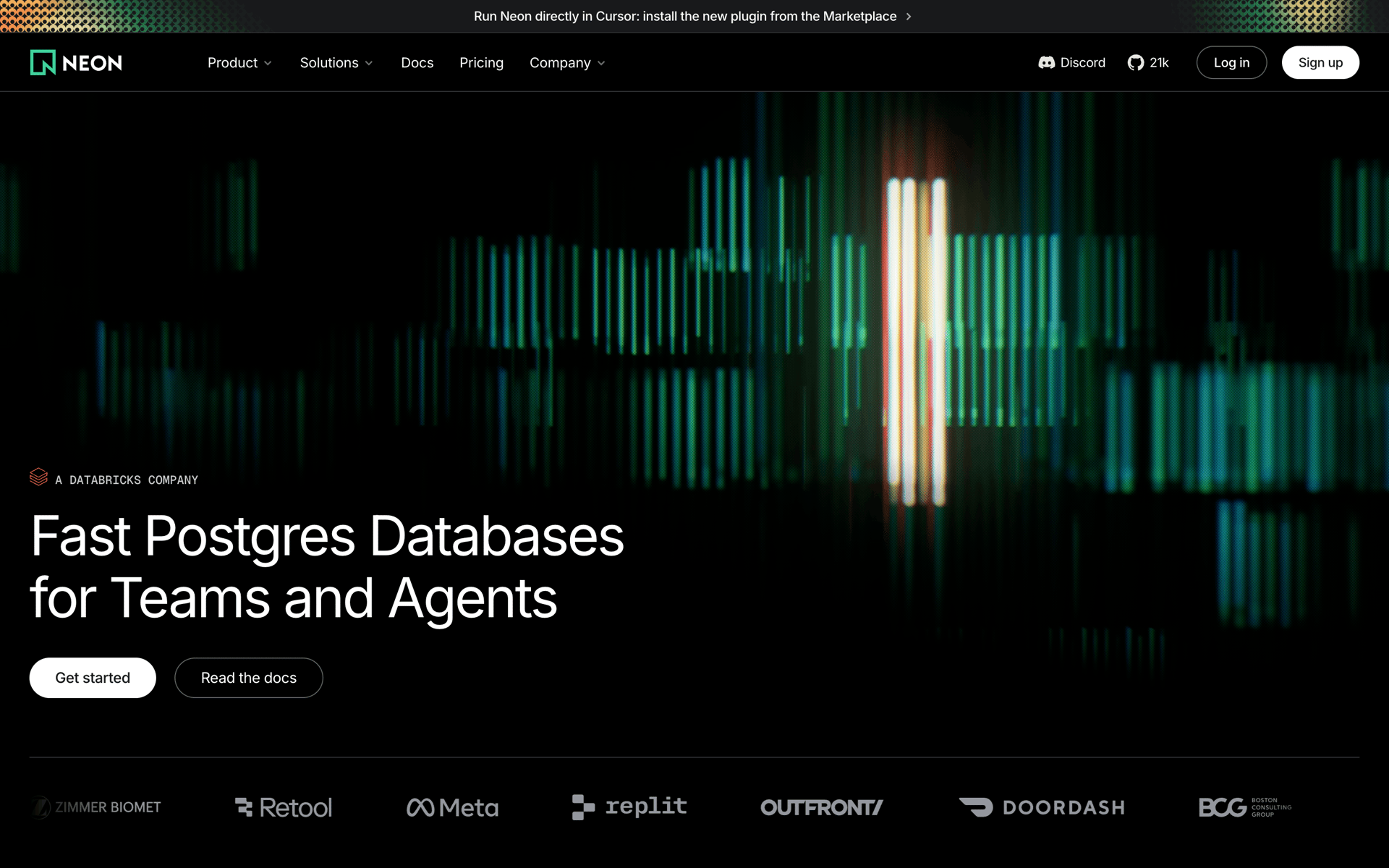The width and height of the screenshot is (1389, 868).
Task: Click the BCG logo
Action: (1245, 807)
